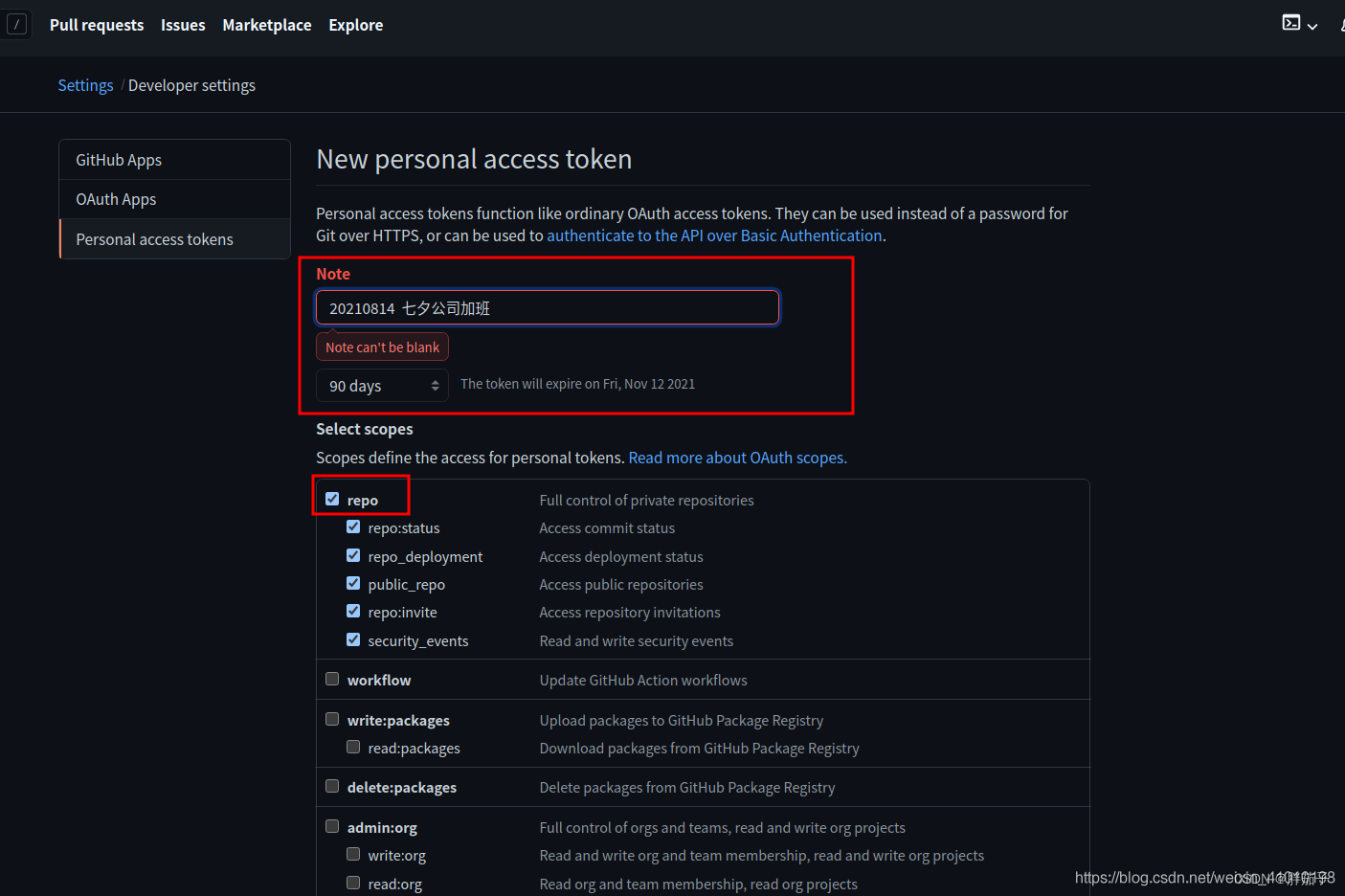Open Pull requests in the top navigation
This screenshot has width=1345, height=896.
point(97,25)
